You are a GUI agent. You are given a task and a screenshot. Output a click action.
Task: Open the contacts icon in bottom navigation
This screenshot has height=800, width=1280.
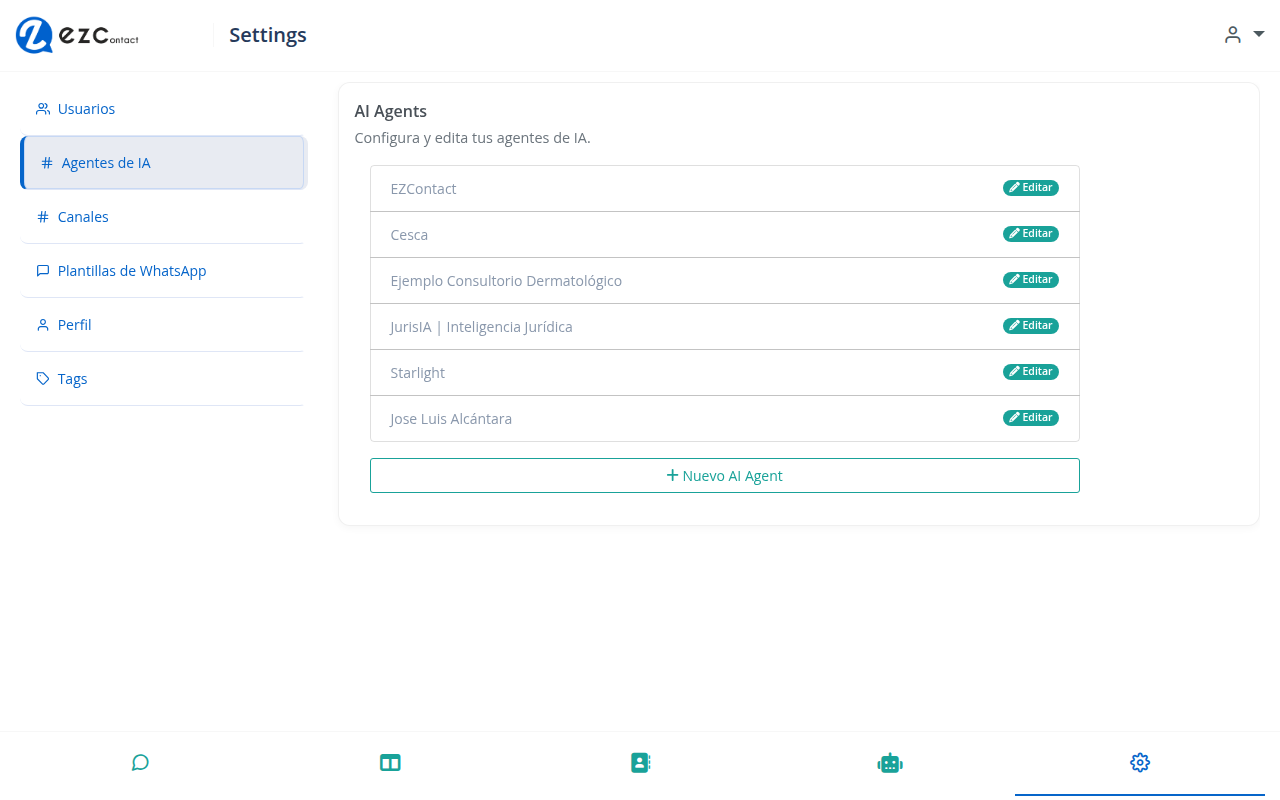pos(640,762)
